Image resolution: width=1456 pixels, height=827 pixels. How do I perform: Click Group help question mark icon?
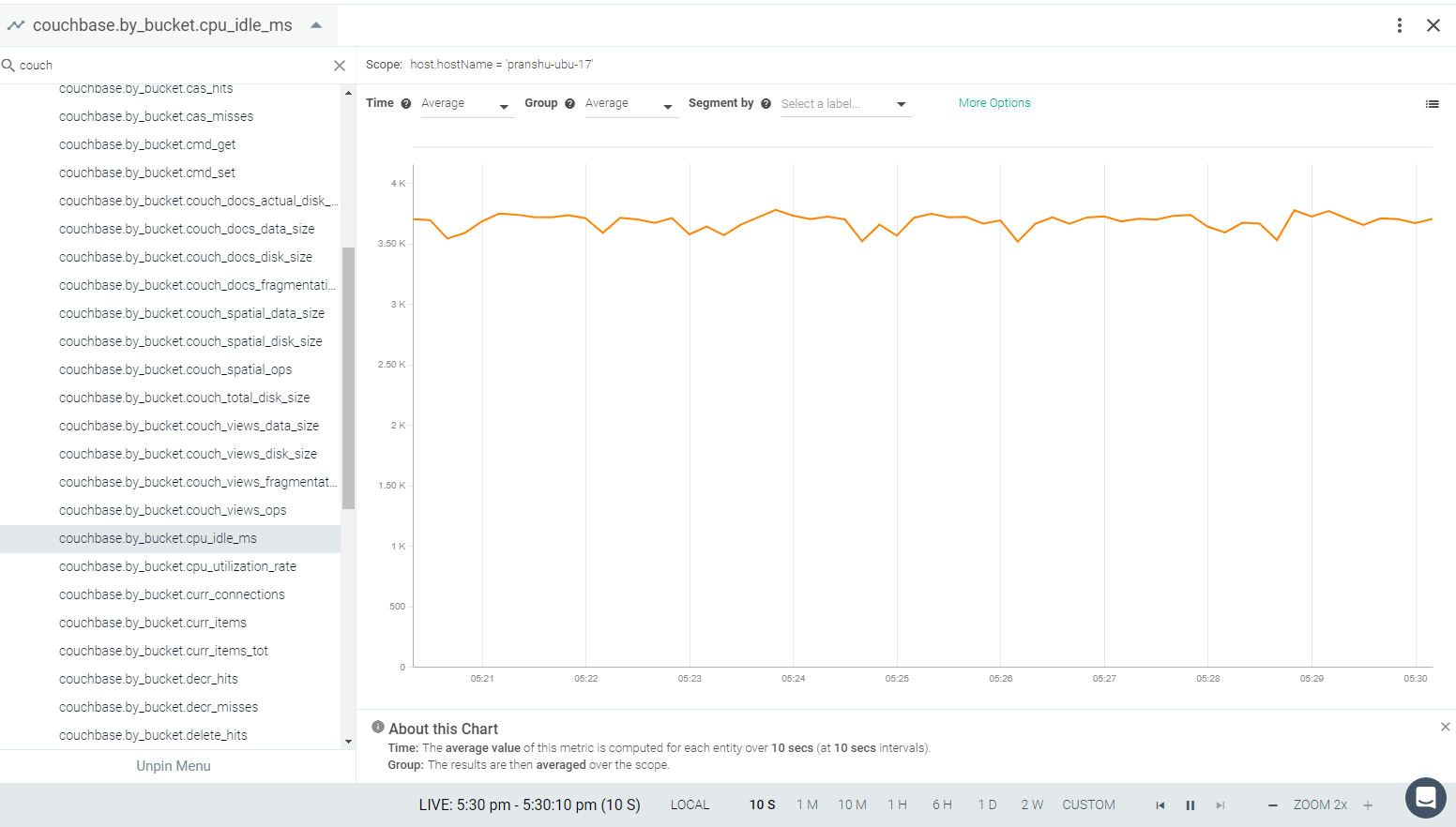click(x=569, y=104)
